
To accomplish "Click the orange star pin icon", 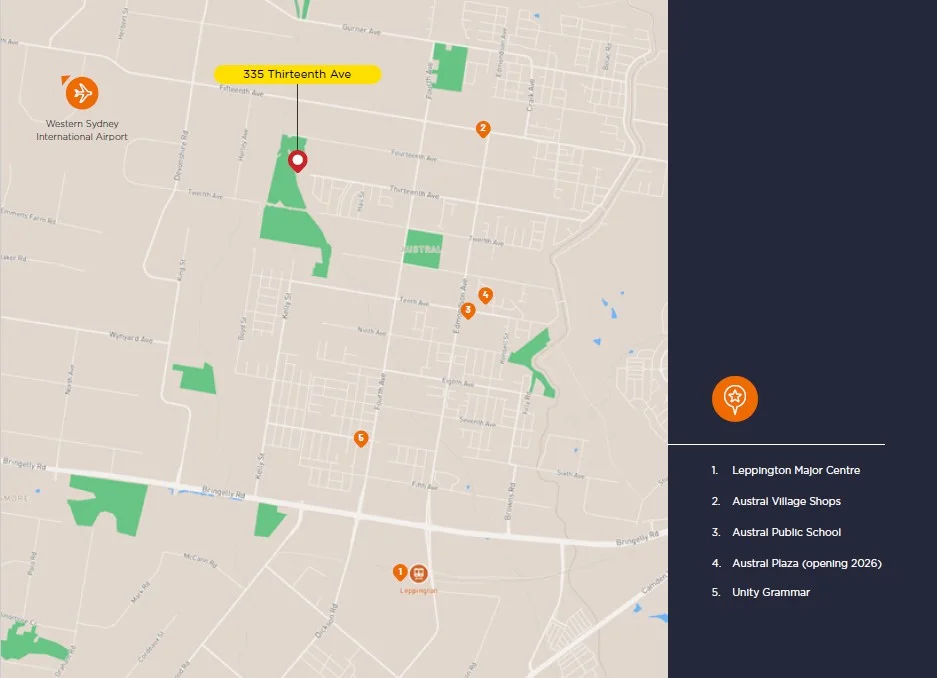I will (735, 398).
